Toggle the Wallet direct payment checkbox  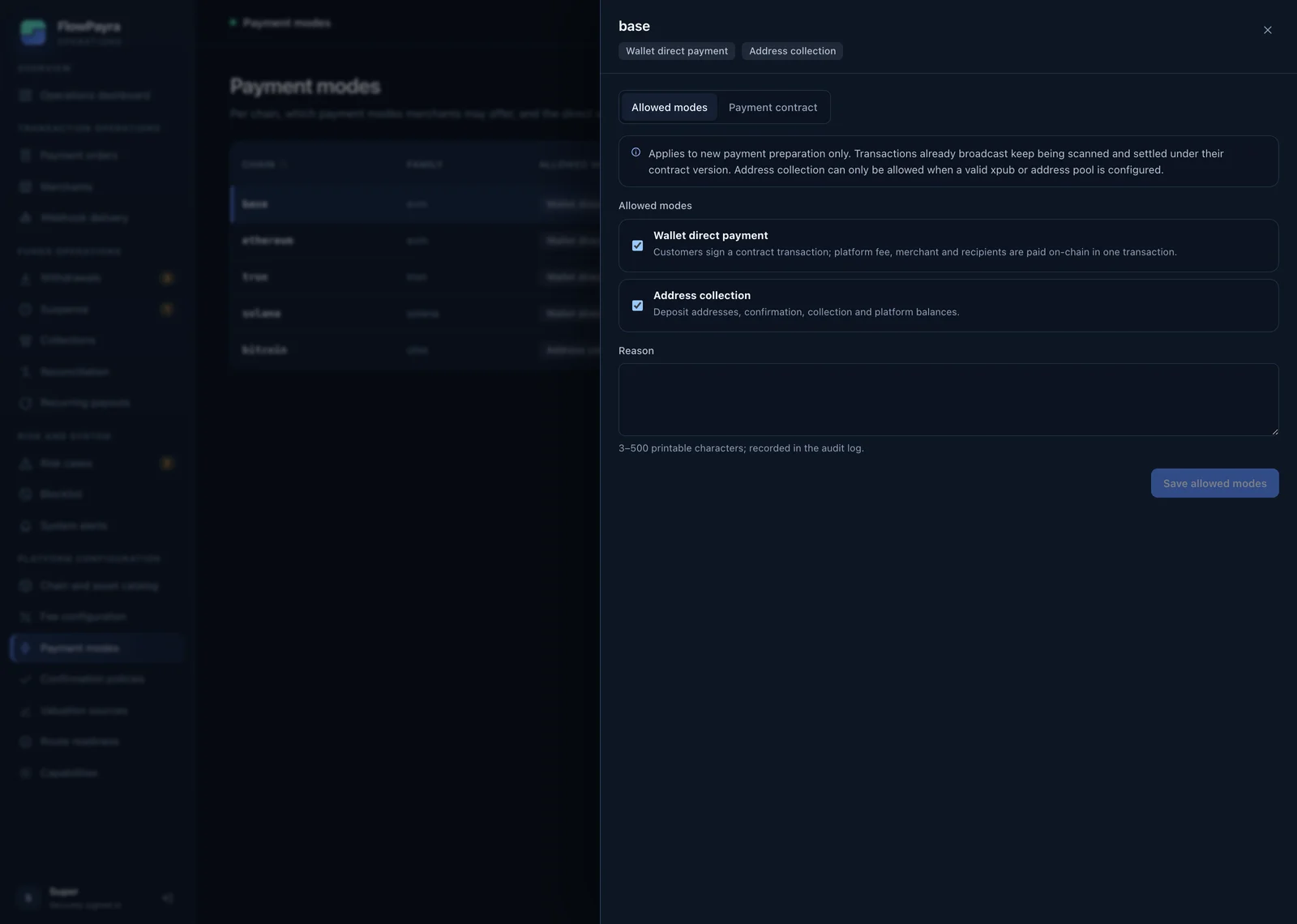tap(637, 246)
